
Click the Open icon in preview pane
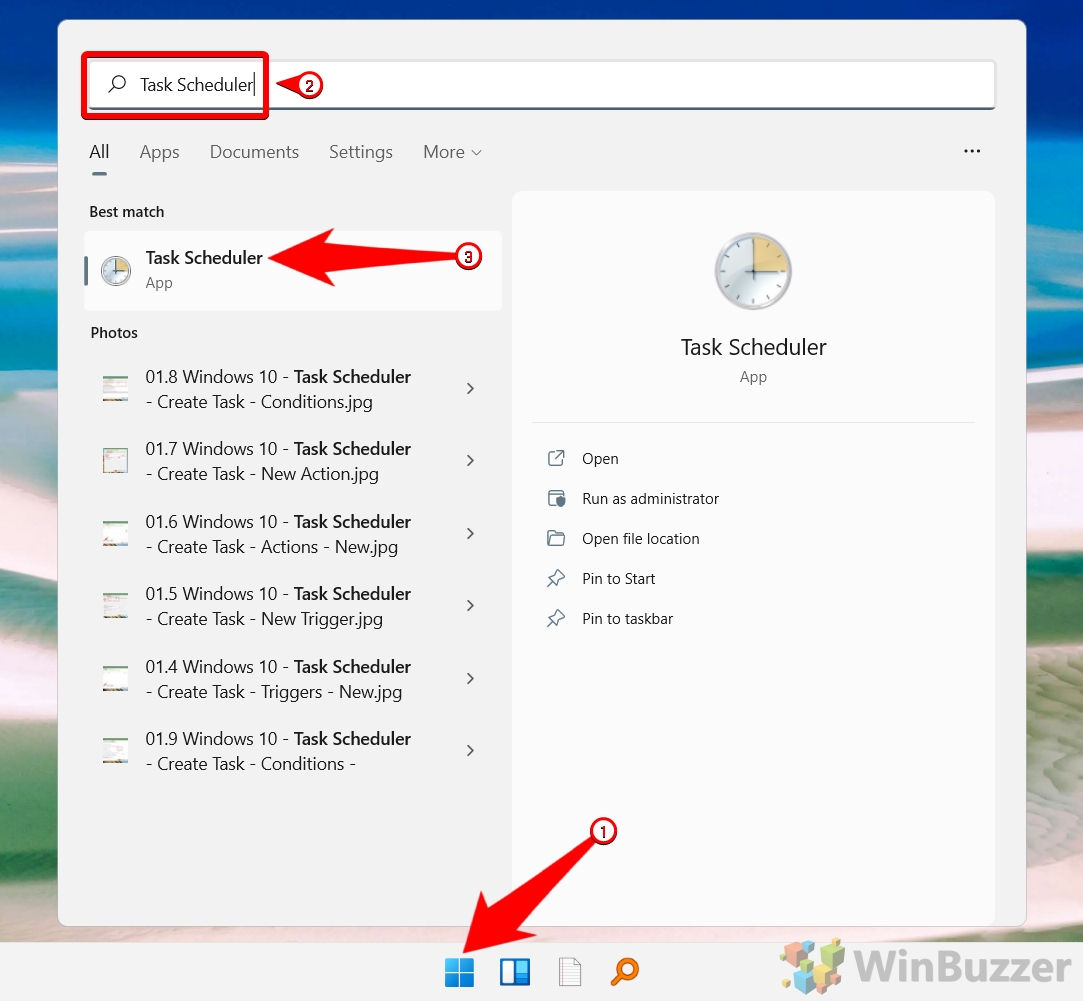pyautogui.click(x=556, y=458)
